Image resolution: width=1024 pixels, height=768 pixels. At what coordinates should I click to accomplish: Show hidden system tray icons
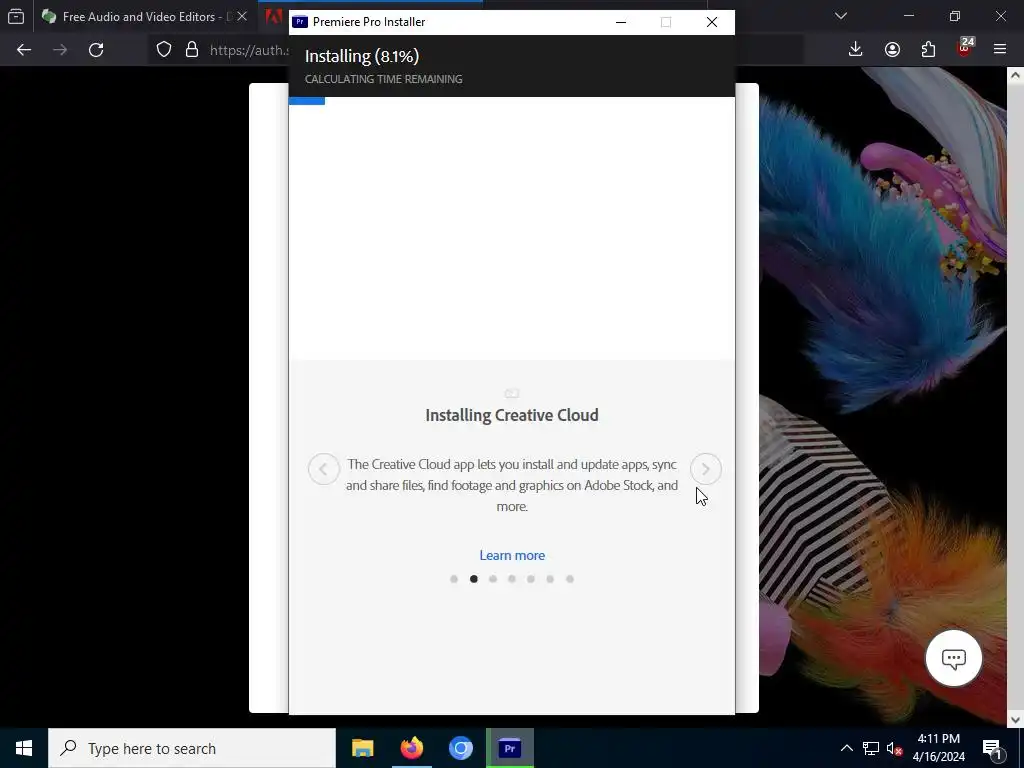tap(846, 748)
